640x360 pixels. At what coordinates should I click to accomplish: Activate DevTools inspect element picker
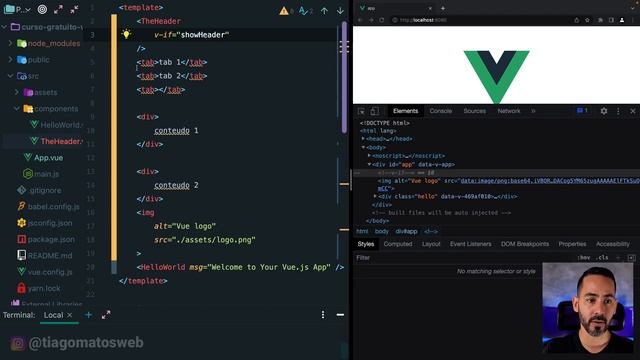(361, 111)
